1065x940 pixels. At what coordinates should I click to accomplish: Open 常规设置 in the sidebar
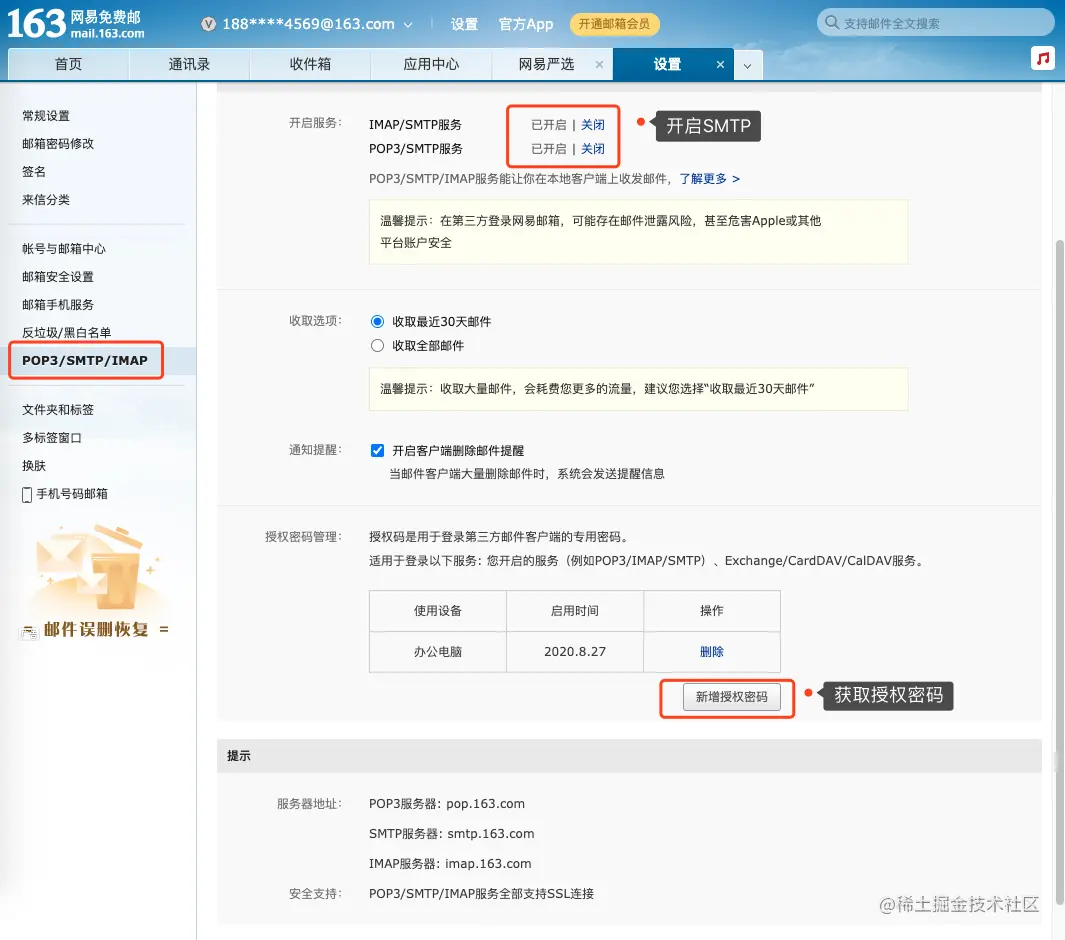(x=46, y=115)
